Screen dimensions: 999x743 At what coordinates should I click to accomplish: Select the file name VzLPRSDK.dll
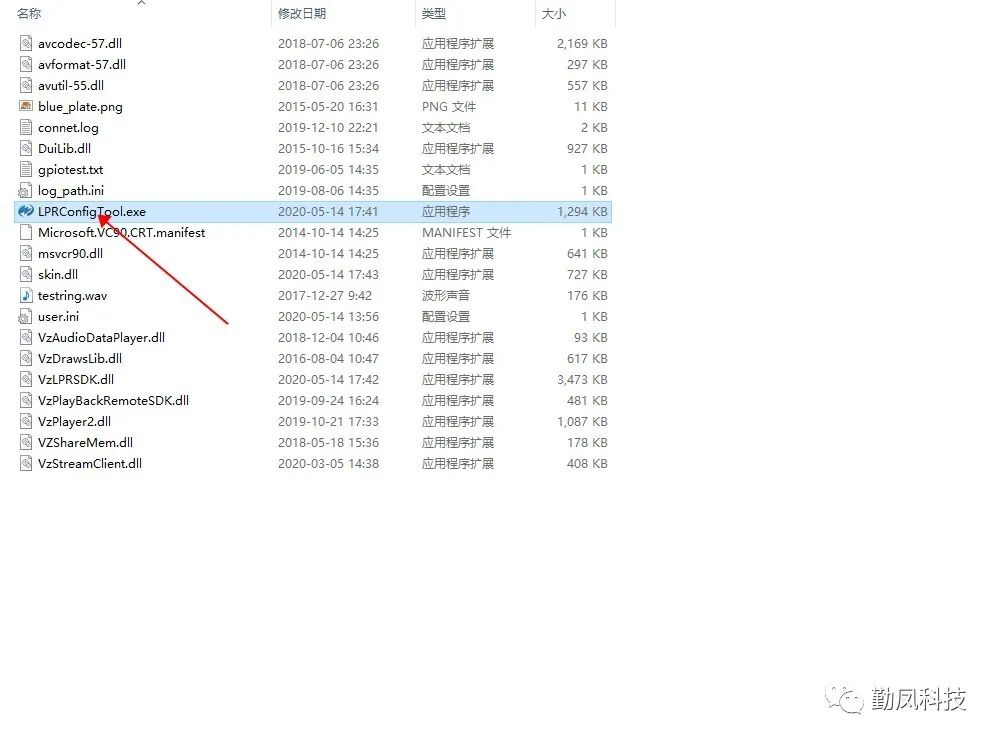[76, 380]
